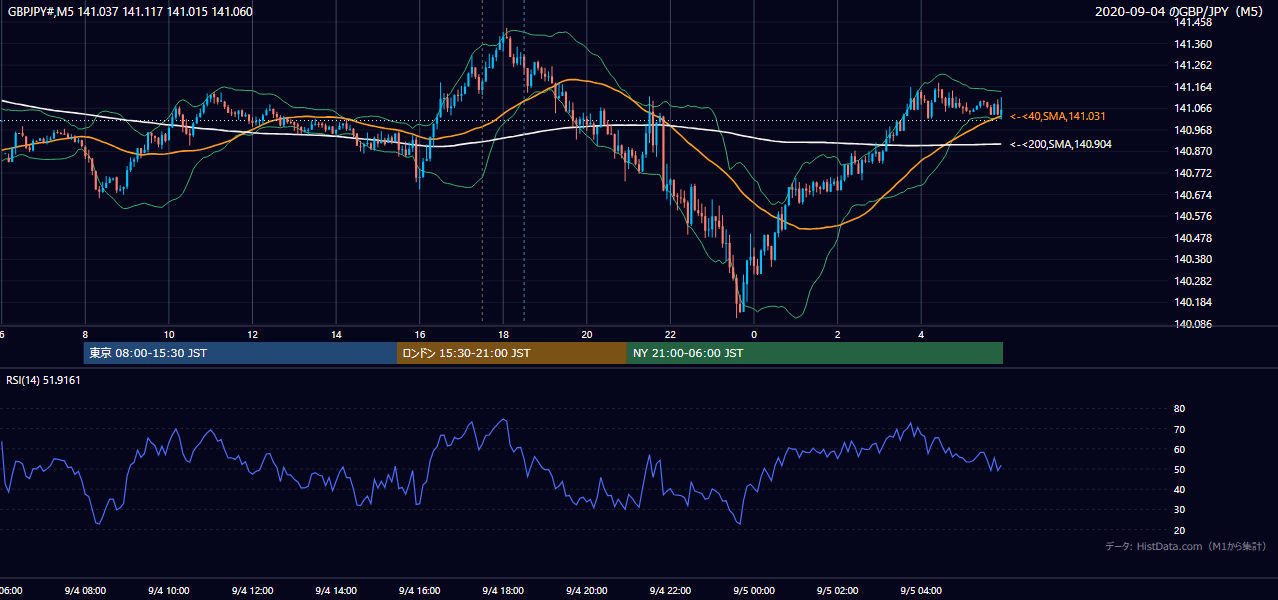Screen dimensions: 1278x600
Task: Click price axis value 140.086
Action: pos(1194,324)
